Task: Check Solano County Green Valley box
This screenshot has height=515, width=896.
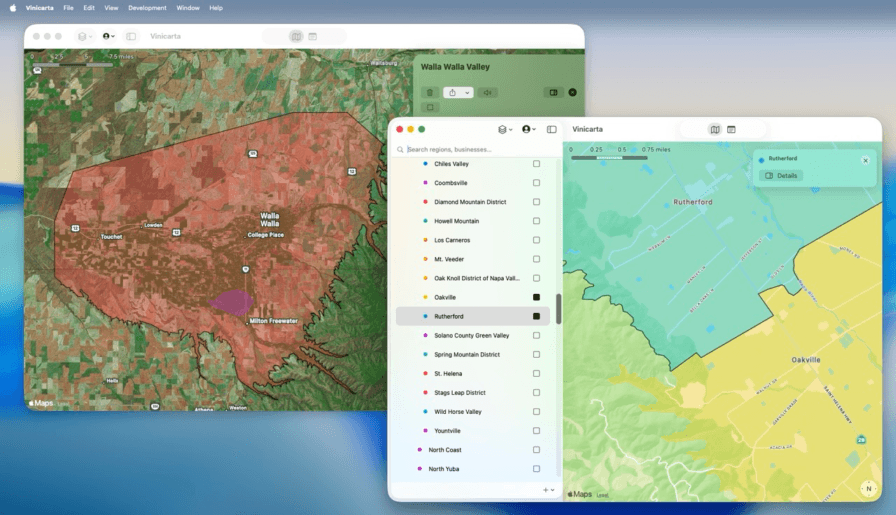Action: pos(536,336)
